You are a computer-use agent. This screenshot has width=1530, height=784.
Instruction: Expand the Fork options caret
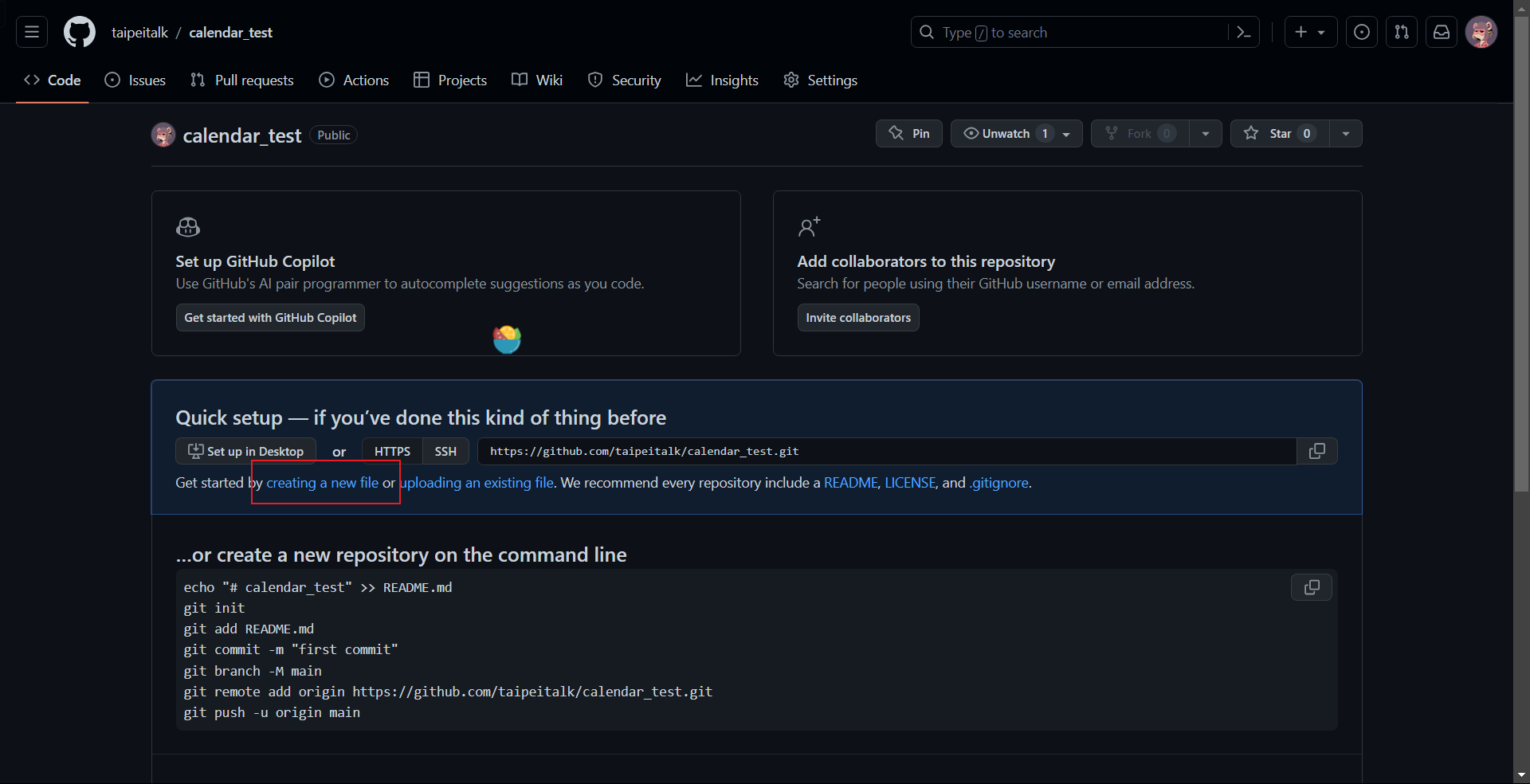coord(1206,134)
